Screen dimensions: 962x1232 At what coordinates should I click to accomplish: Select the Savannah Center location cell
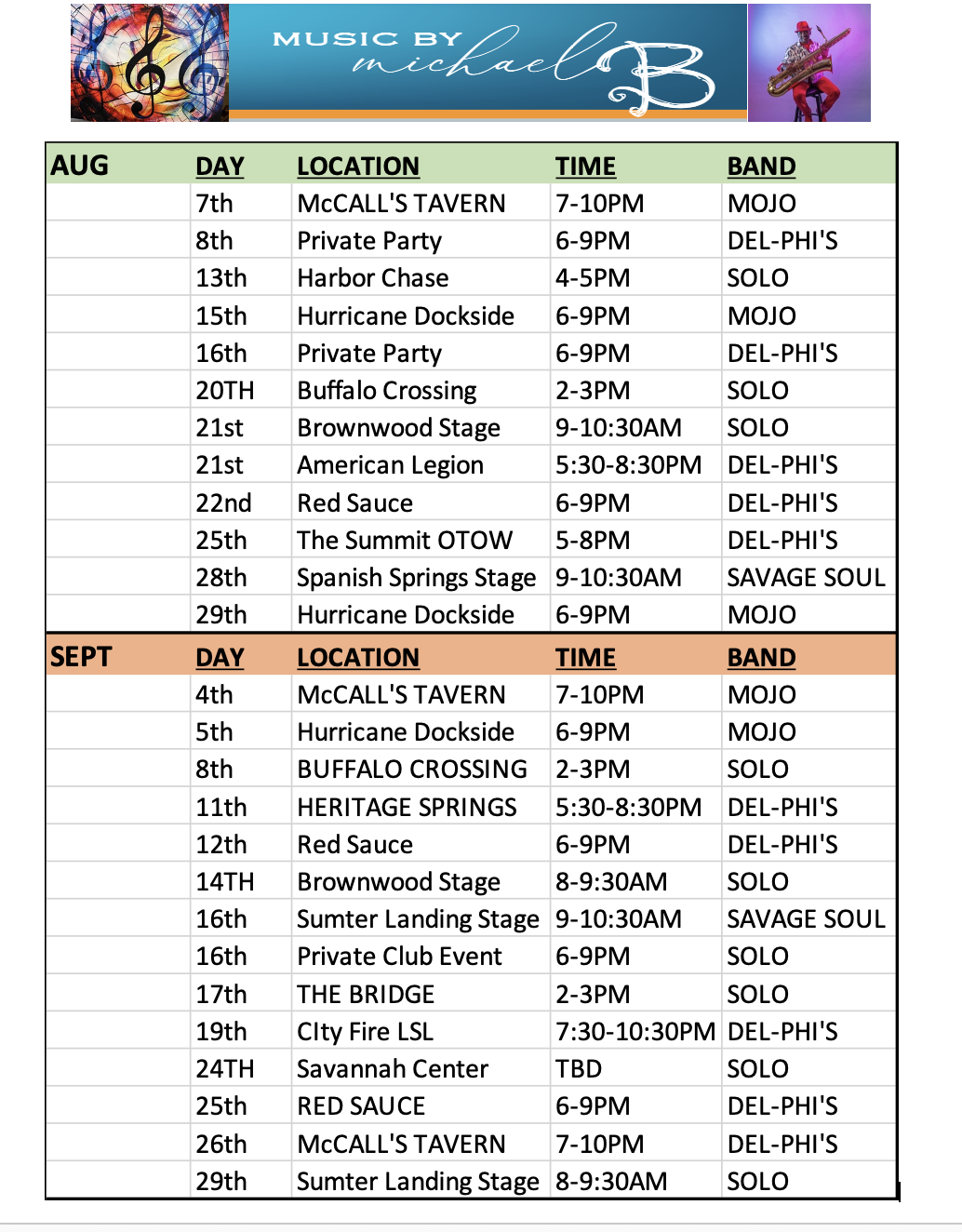click(x=421, y=1069)
